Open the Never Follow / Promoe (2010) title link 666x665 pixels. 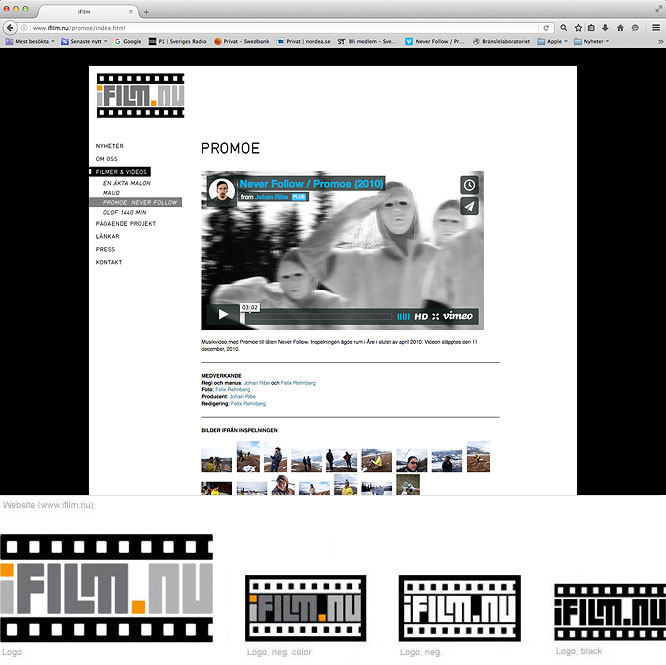pos(311,184)
